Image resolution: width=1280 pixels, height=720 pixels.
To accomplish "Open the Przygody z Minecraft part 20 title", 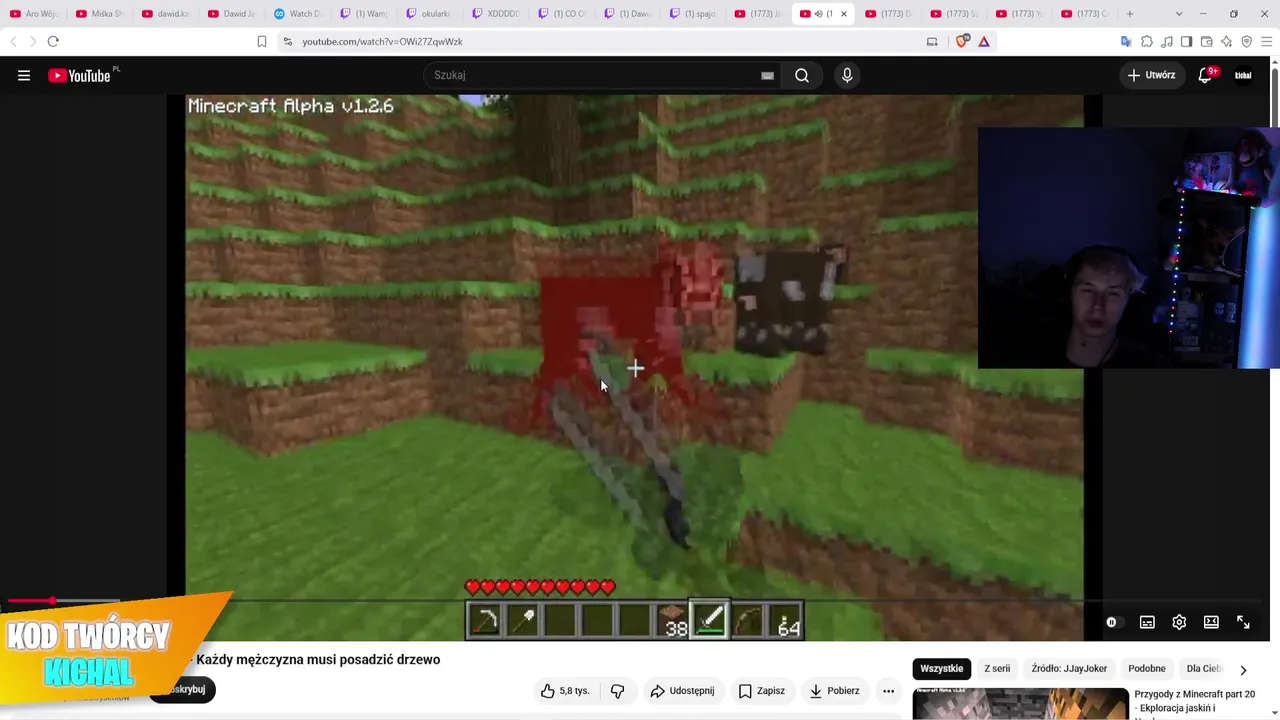I will coord(1194,702).
